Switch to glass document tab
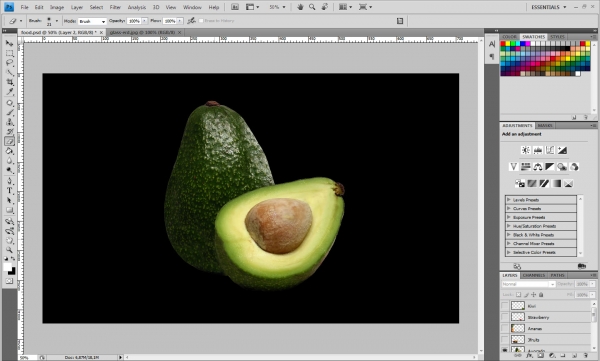Image resolution: width=600 pixels, height=361 pixels. pyautogui.click(x=145, y=33)
